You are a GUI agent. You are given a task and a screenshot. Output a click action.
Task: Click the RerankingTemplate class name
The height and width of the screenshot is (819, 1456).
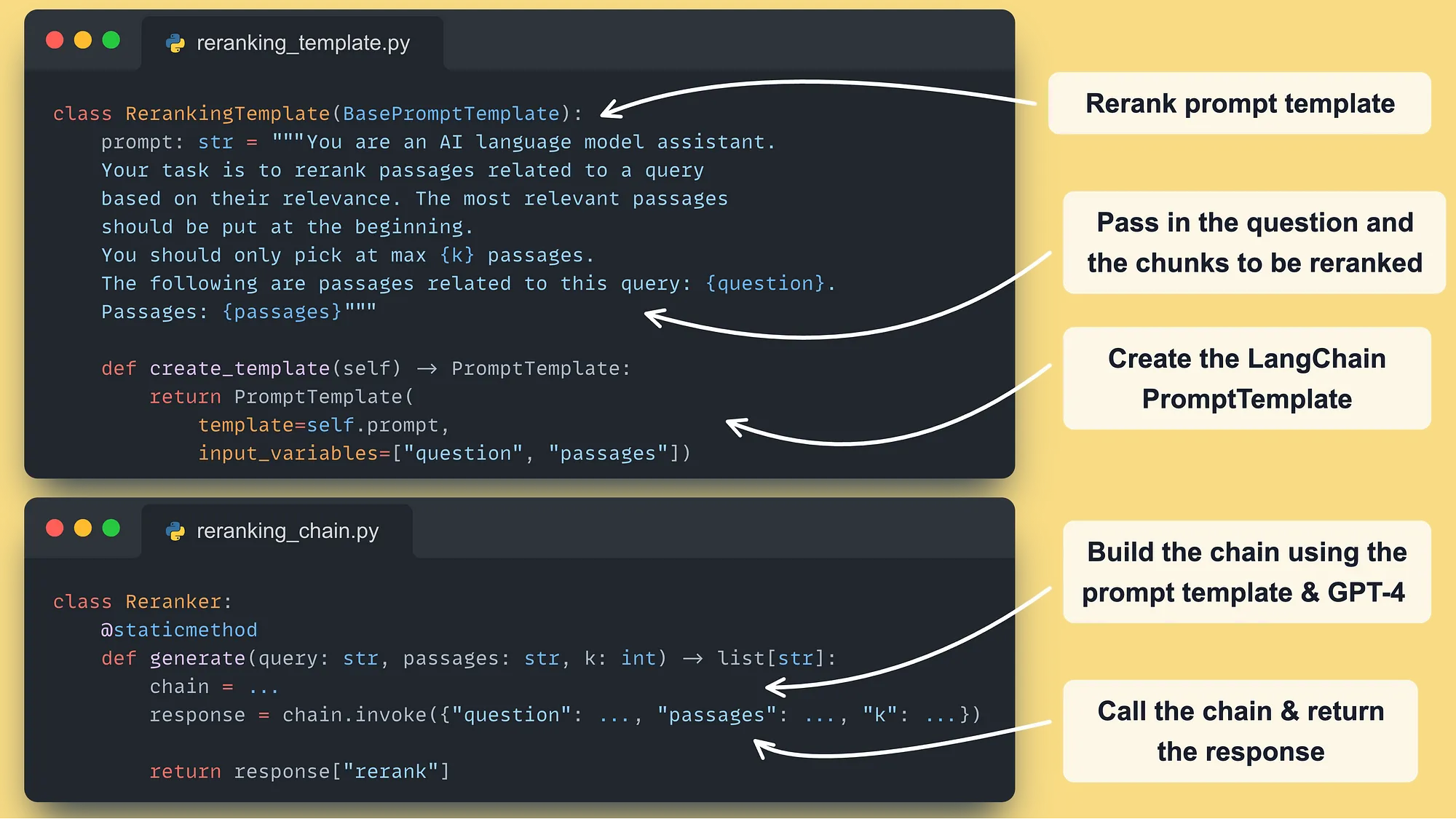click(x=227, y=114)
